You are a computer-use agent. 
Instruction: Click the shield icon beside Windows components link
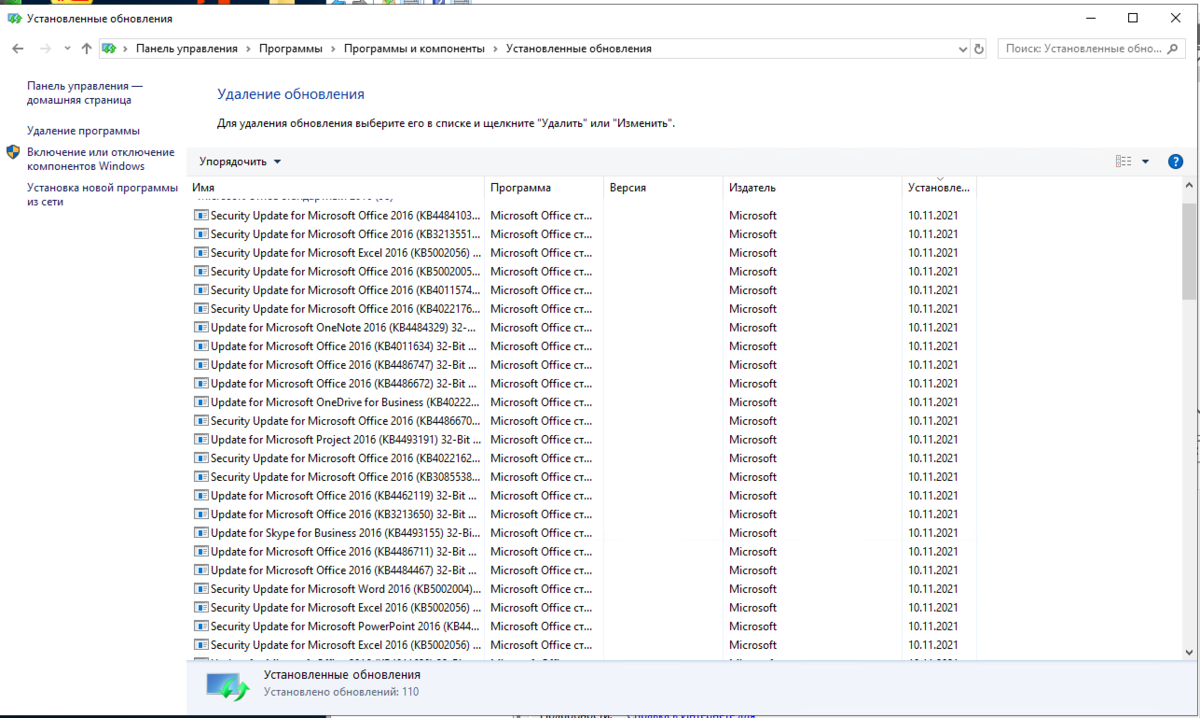point(13,152)
